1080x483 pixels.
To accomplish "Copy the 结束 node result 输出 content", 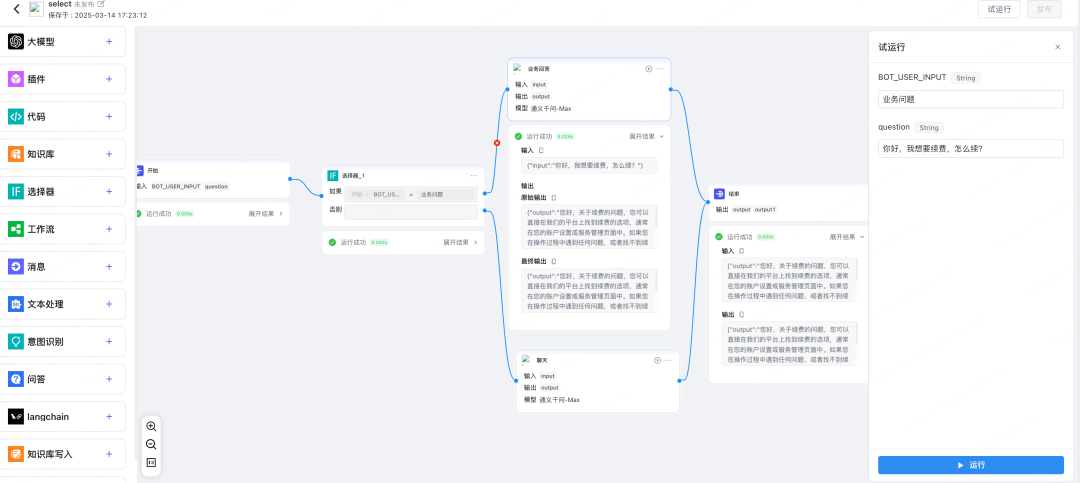I will click(x=742, y=314).
